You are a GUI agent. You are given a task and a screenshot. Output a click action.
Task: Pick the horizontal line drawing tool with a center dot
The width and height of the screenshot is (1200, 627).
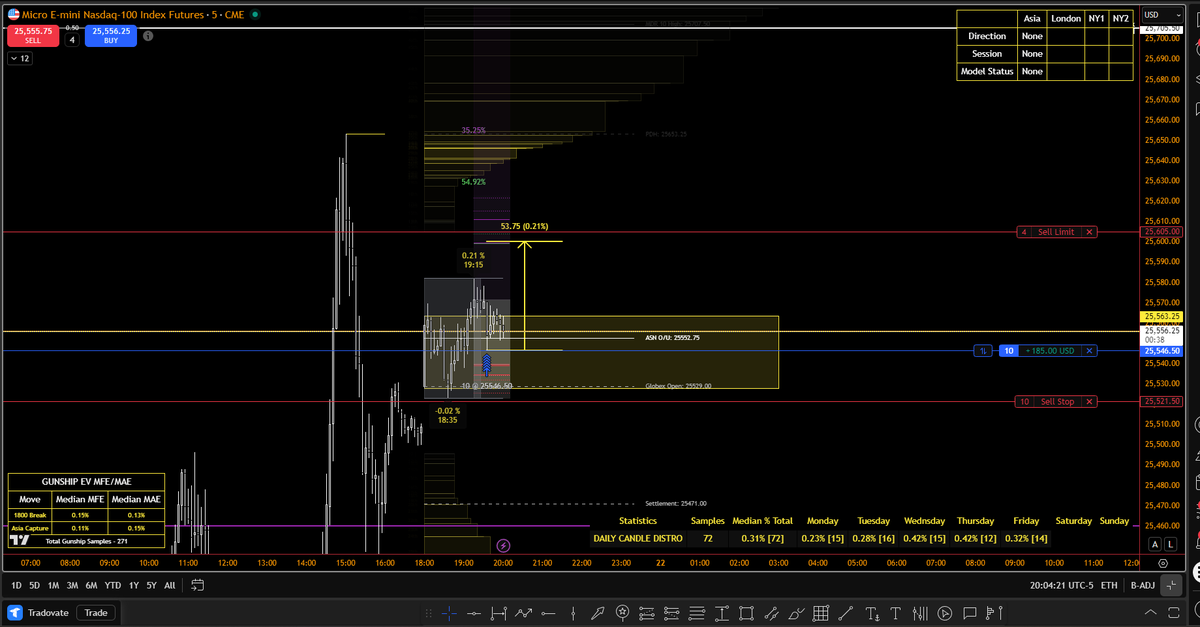[473, 613]
